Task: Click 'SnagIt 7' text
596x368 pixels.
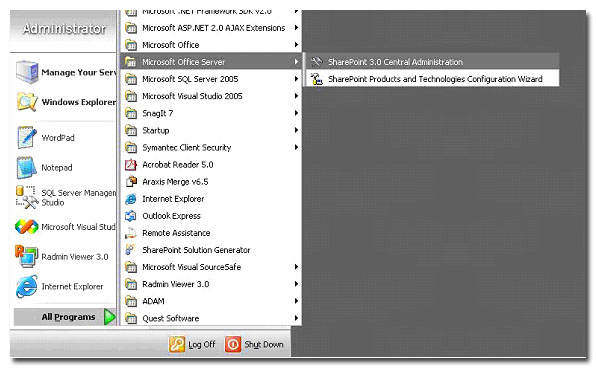Action: [157, 113]
